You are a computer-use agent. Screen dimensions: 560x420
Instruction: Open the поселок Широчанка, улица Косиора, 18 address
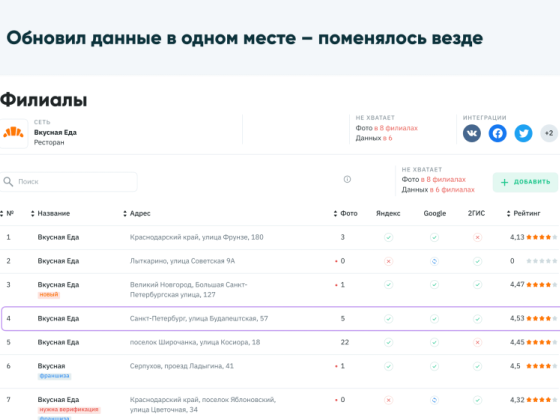[x=195, y=342]
